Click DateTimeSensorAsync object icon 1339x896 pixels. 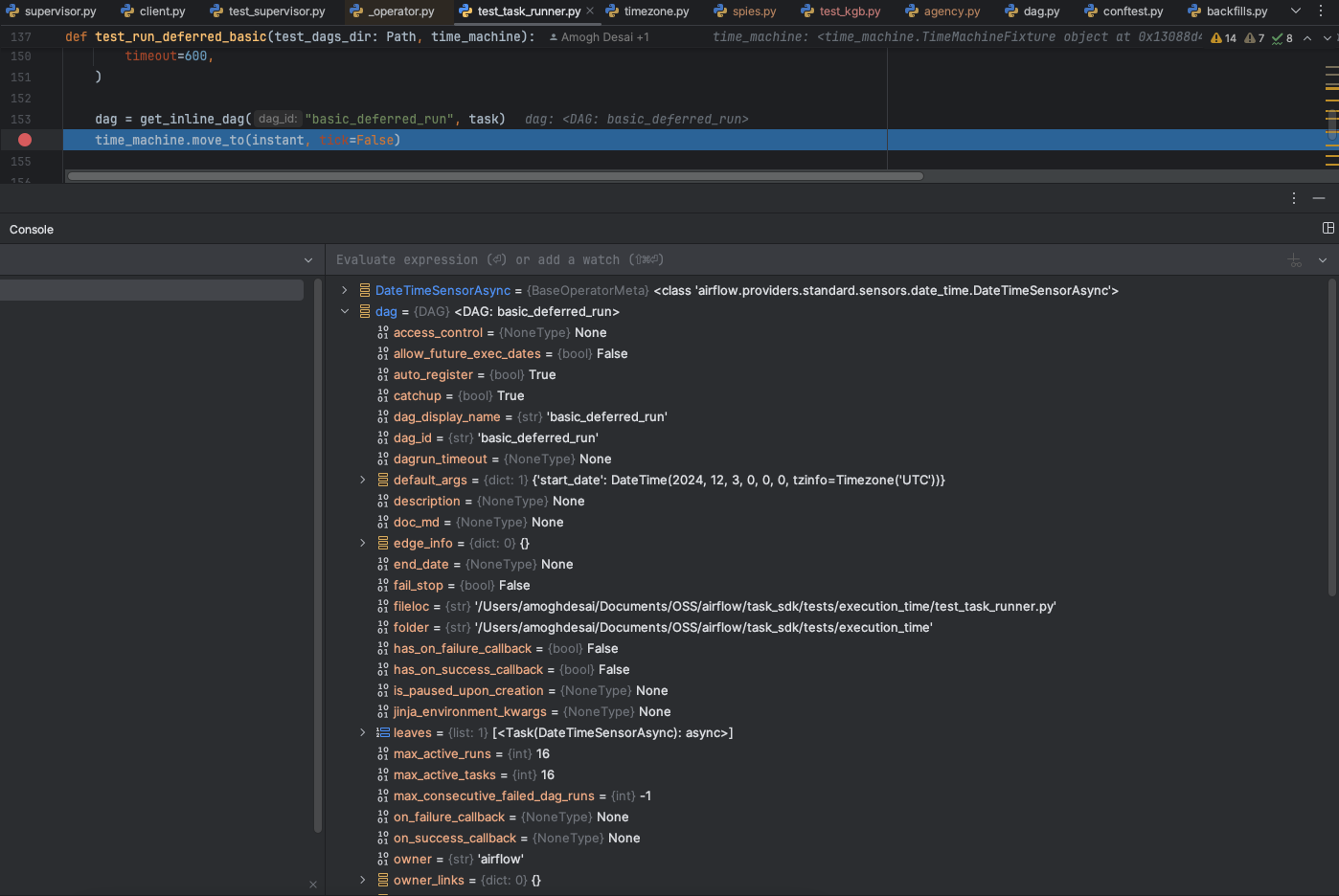[x=365, y=290]
